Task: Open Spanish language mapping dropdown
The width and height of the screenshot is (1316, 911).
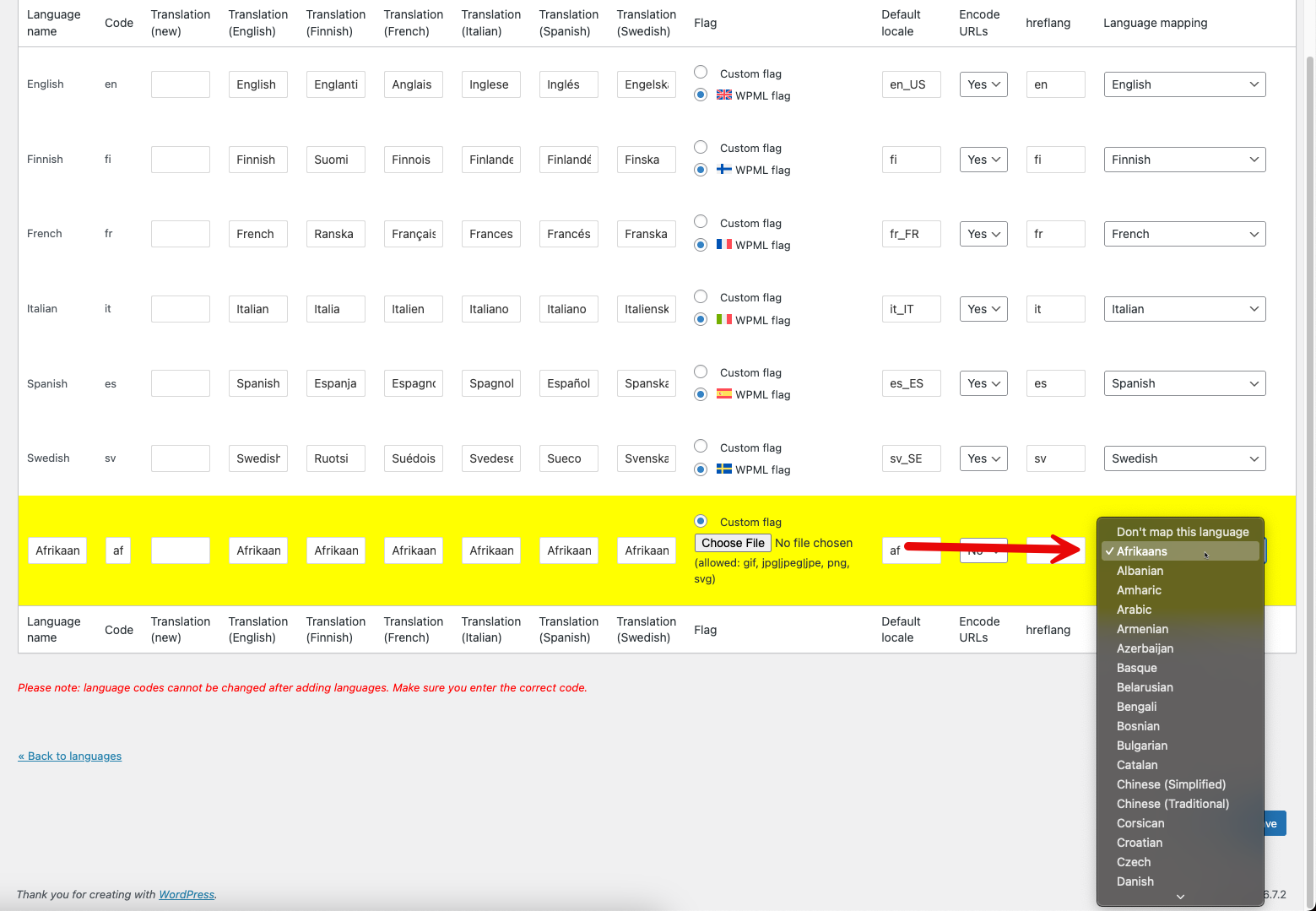Action: coord(1184,383)
